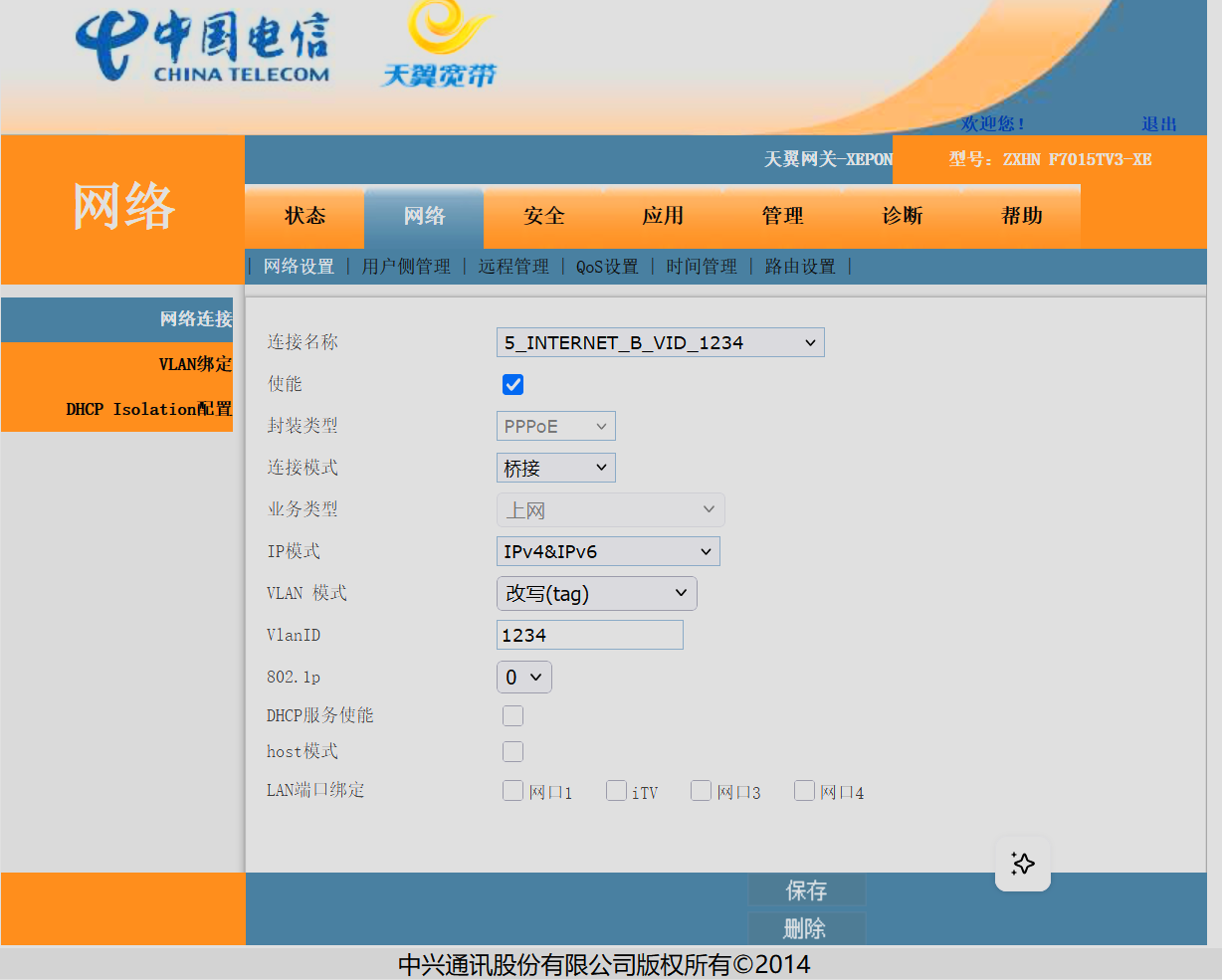Bind LAN port 网口1 checkbox
The height and width of the screenshot is (980, 1222).
tap(513, 791)
